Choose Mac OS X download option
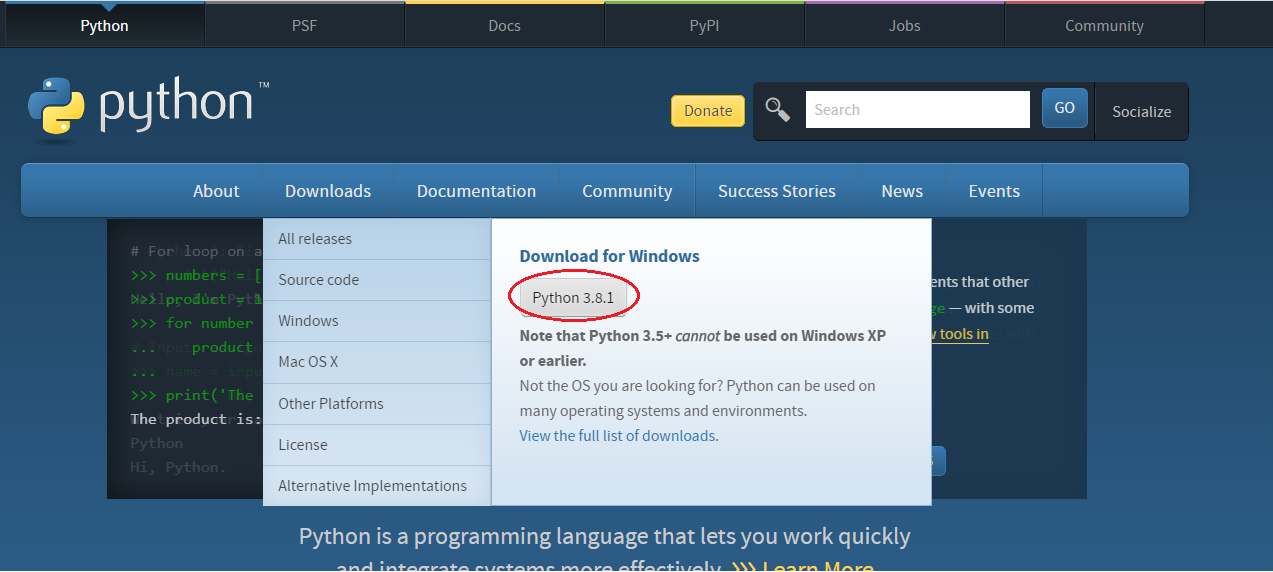This screenshot has width=1273, height=572. pos(308,362)
